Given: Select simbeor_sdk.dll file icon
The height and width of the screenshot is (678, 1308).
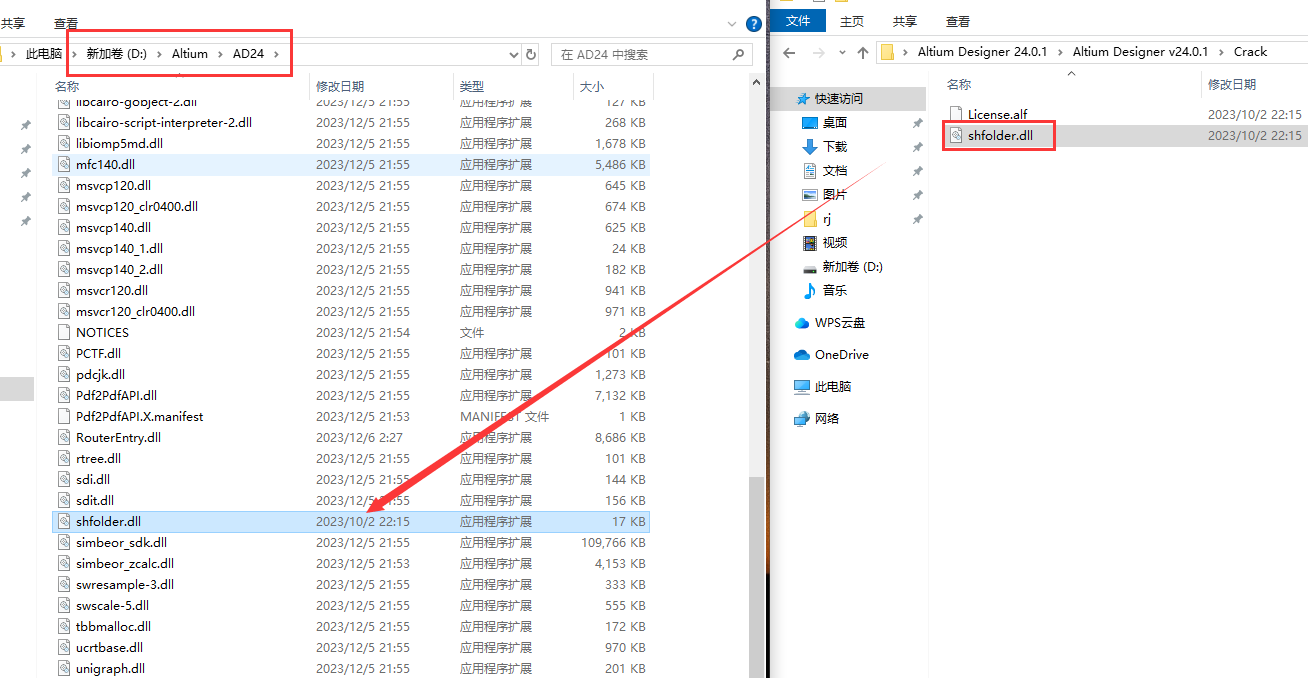Looking at the screenshot, I should 63,542.
